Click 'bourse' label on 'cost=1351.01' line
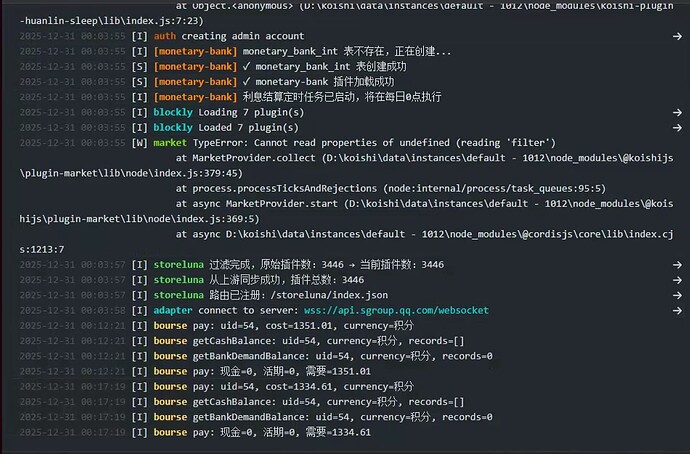Image resolution: width=690 pixels, height=454 pixels. tap(170, 326)
